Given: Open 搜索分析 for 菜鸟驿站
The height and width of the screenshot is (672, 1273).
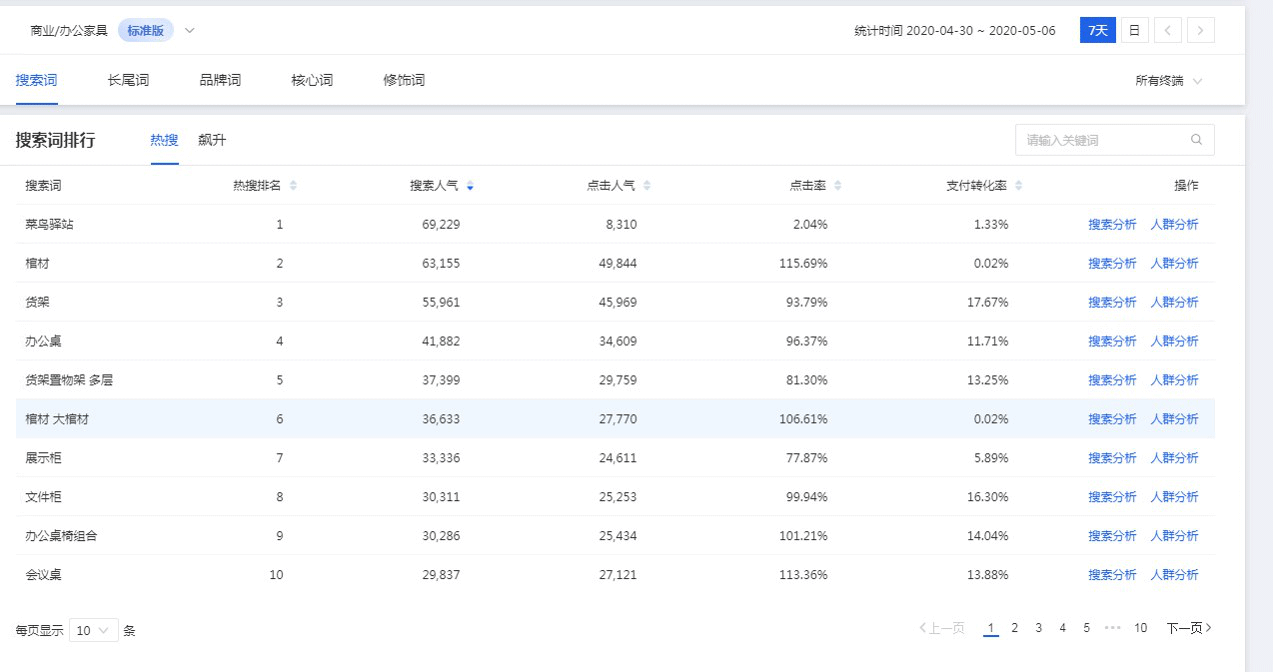Looking at the screenshot, I should (x=1112, y=225).
